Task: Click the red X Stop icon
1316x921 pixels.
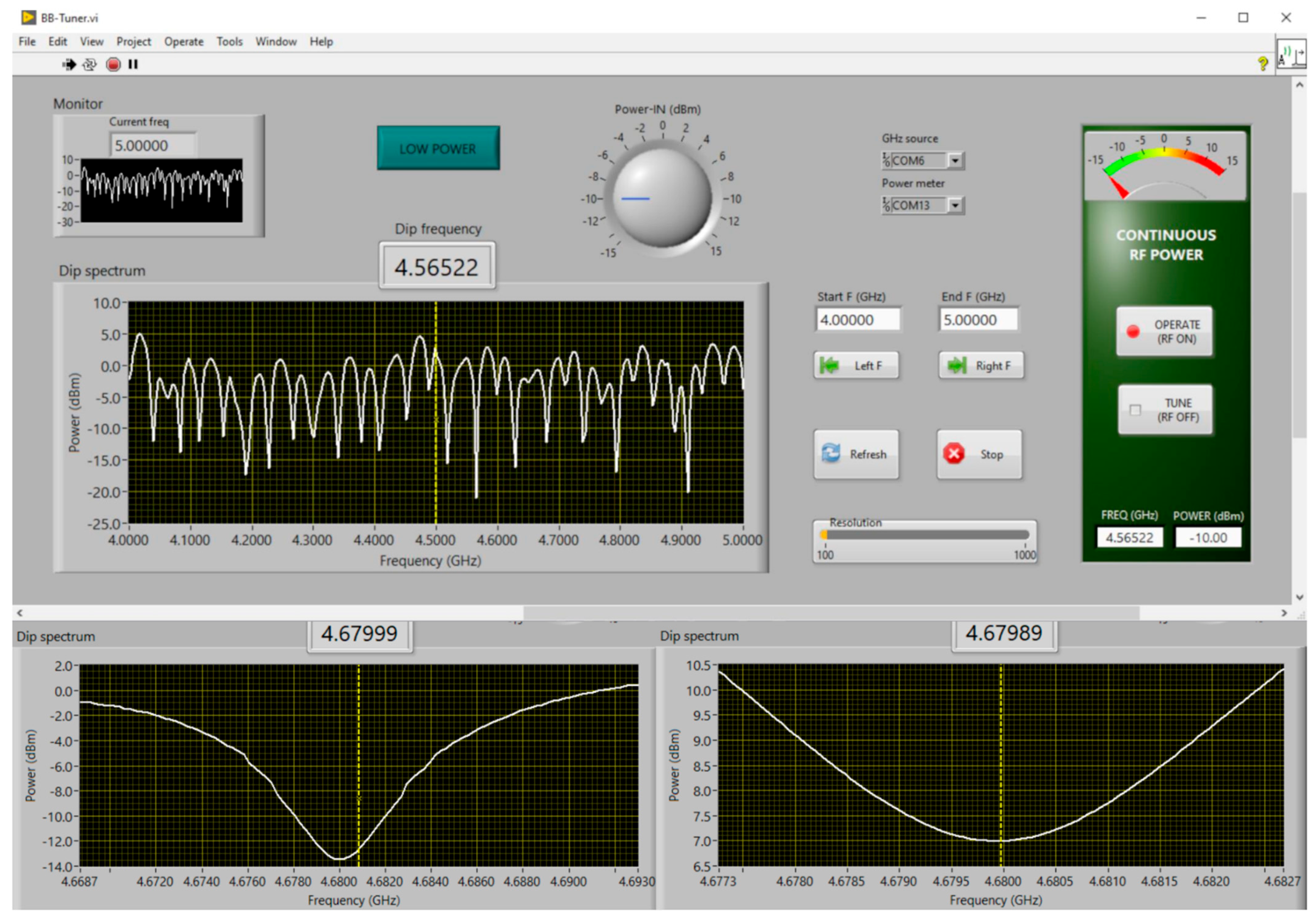Action: pos(954,454)
